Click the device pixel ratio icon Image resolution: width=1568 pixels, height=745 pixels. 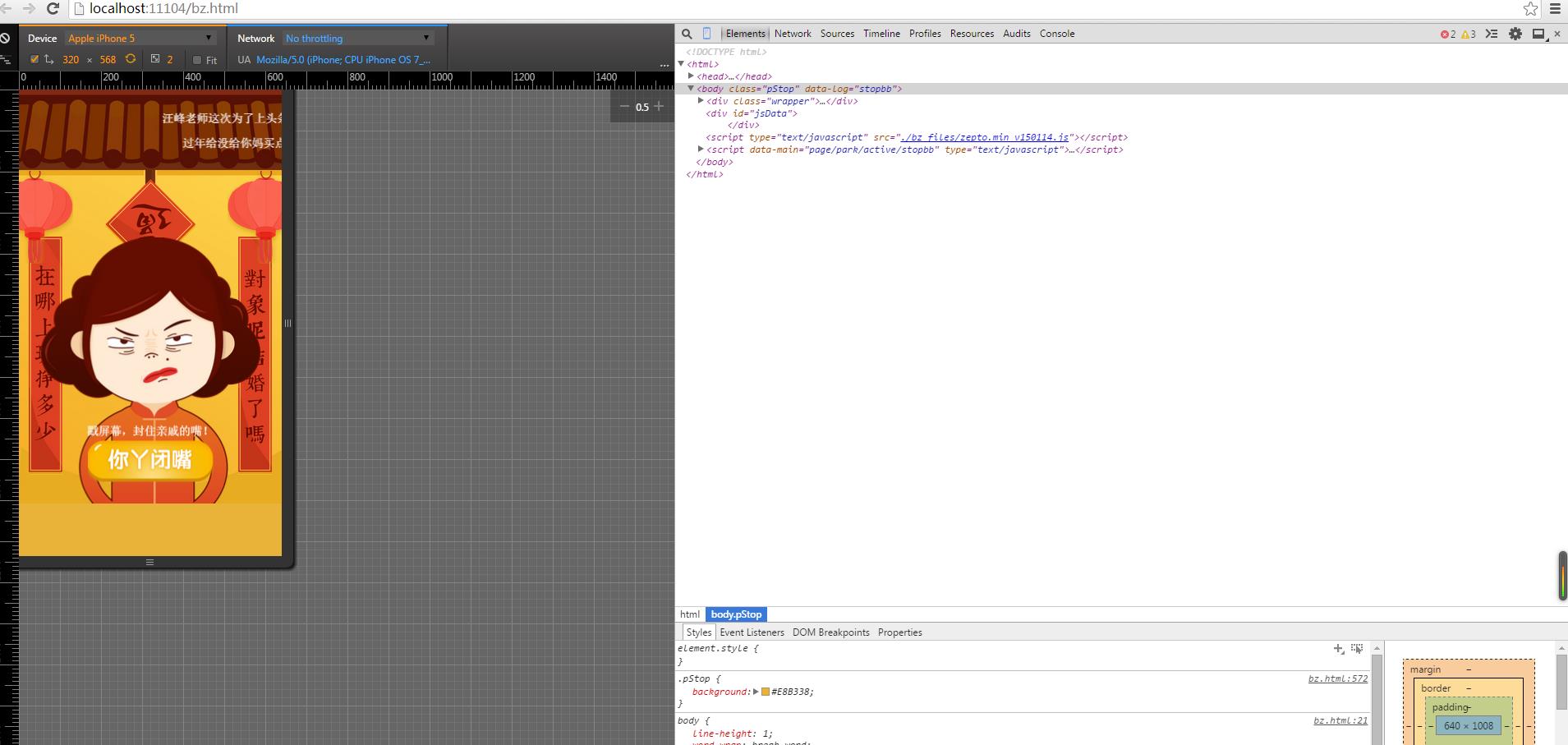click(155, 59)
